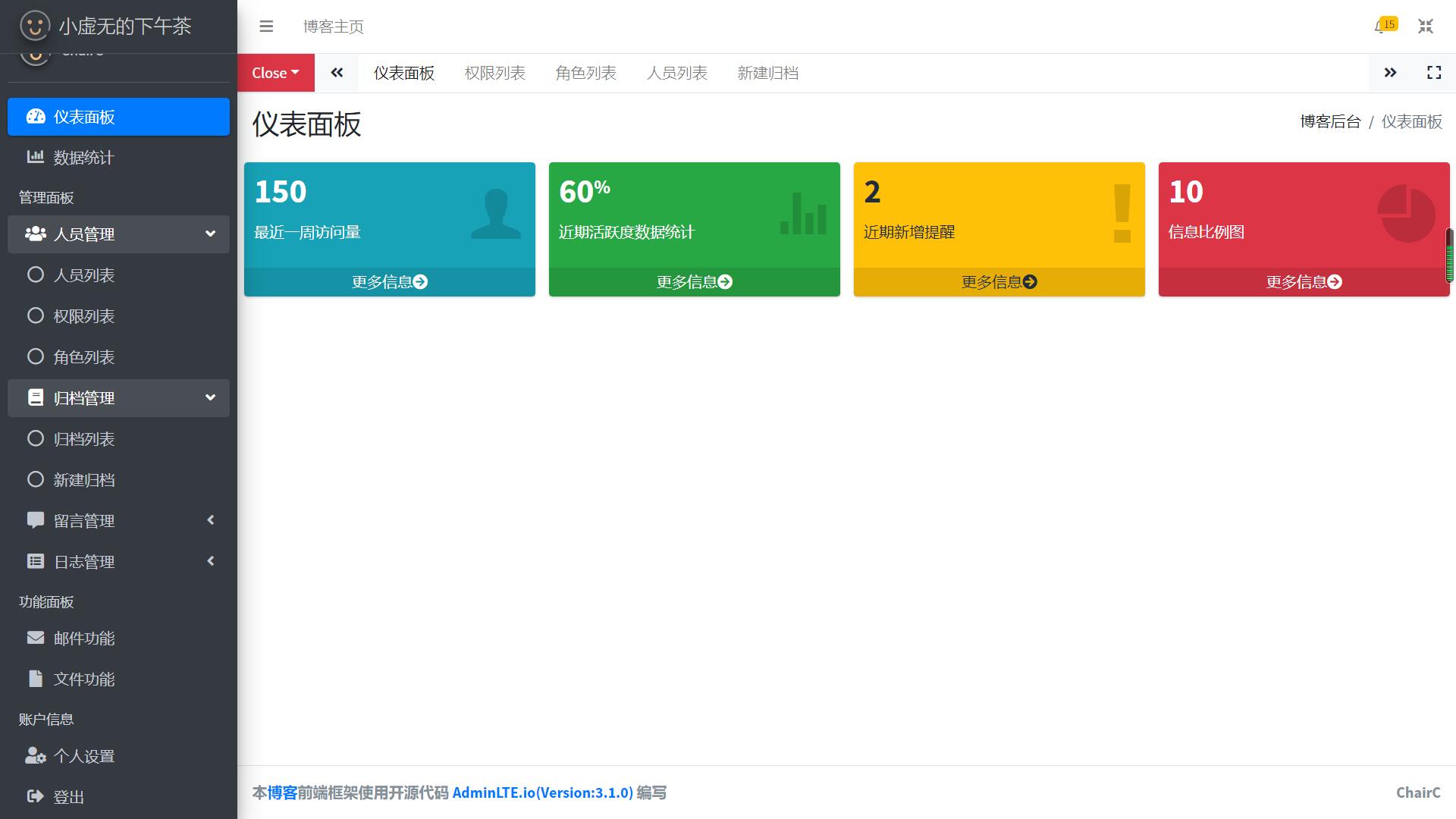Screen dimensions: 1456x819
Task: Click the 邮件功能 envelope icon
Action: (x=35, y=638)
